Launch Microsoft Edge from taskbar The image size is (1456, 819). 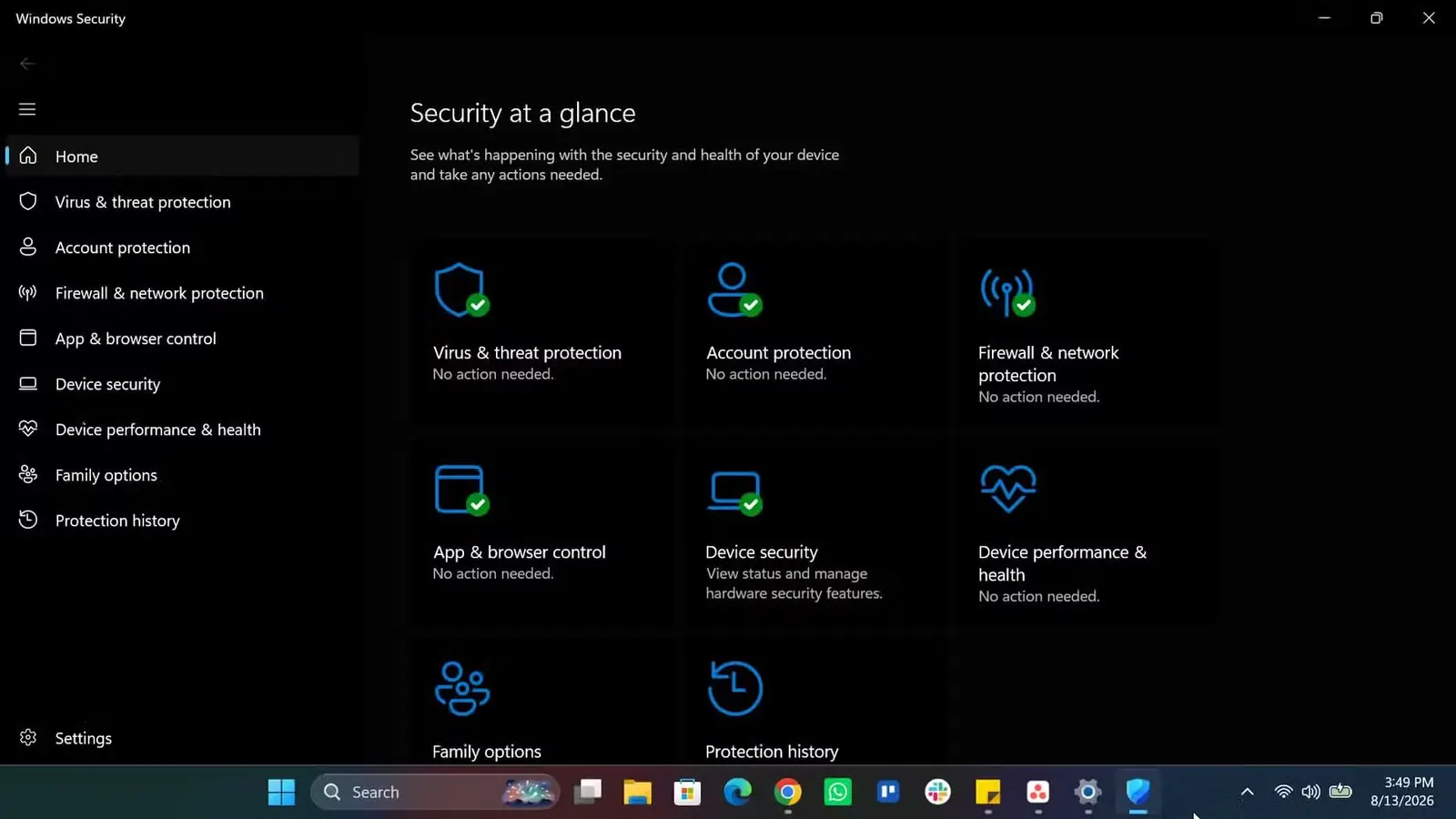tap(737, 793)
